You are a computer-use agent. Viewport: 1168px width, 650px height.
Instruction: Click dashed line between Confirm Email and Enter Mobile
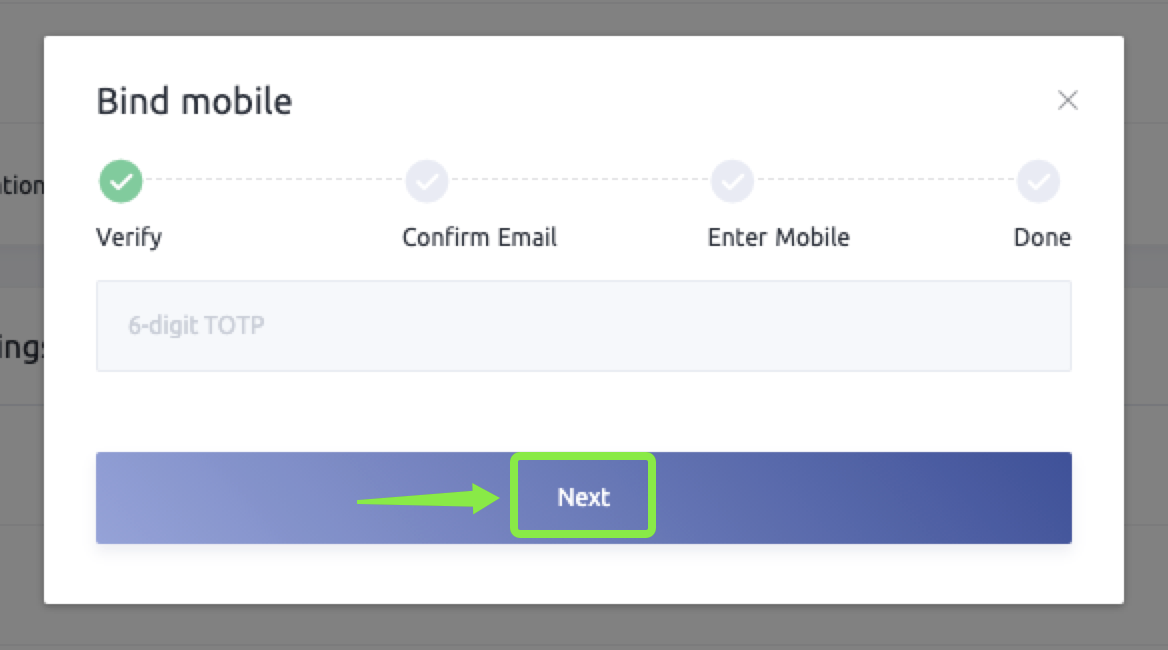[x=580, y=180]
